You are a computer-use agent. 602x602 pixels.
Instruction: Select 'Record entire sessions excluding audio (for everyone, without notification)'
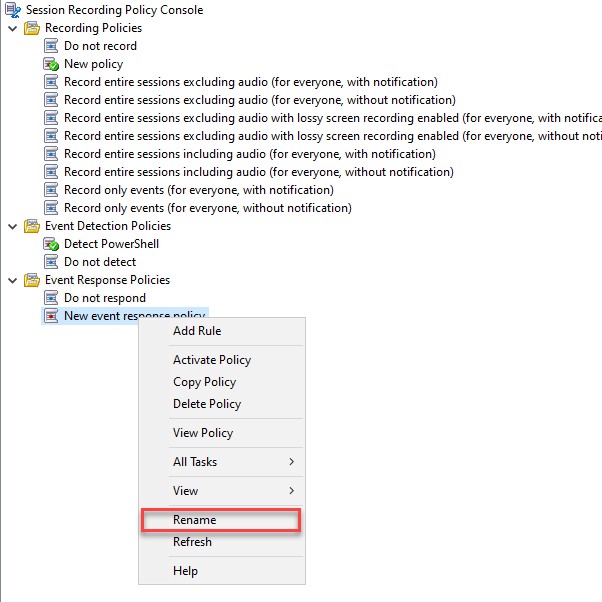click(260, 100)
